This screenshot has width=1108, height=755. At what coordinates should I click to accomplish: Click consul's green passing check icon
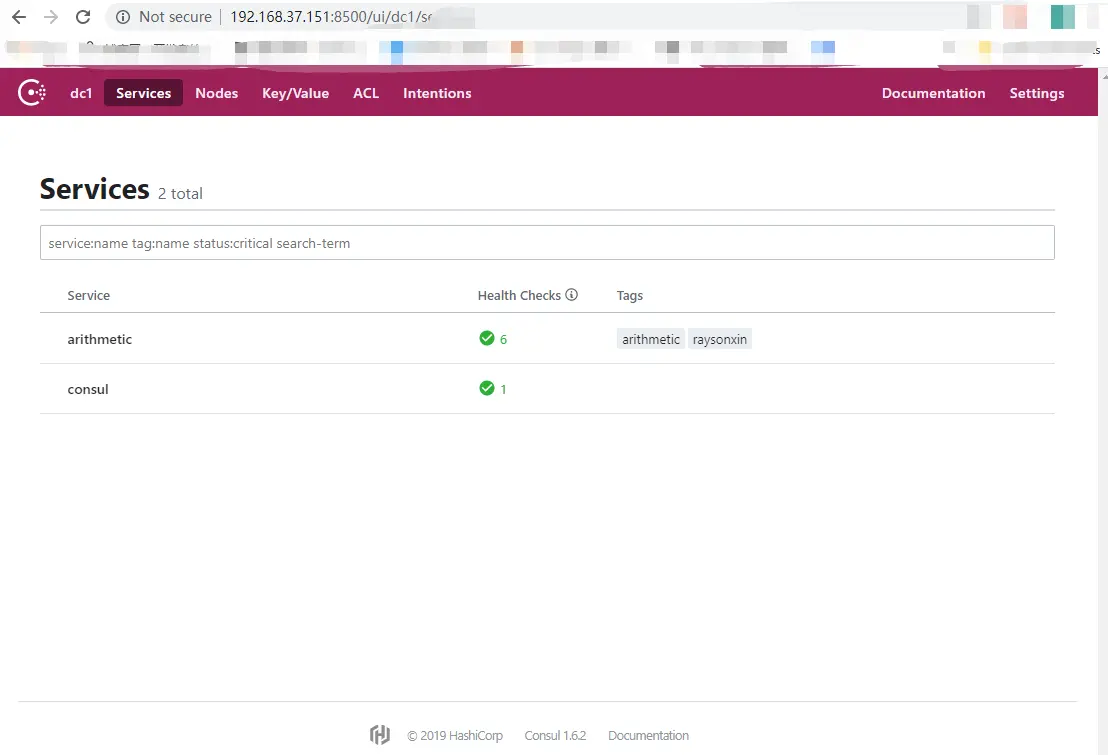(487, 388)
